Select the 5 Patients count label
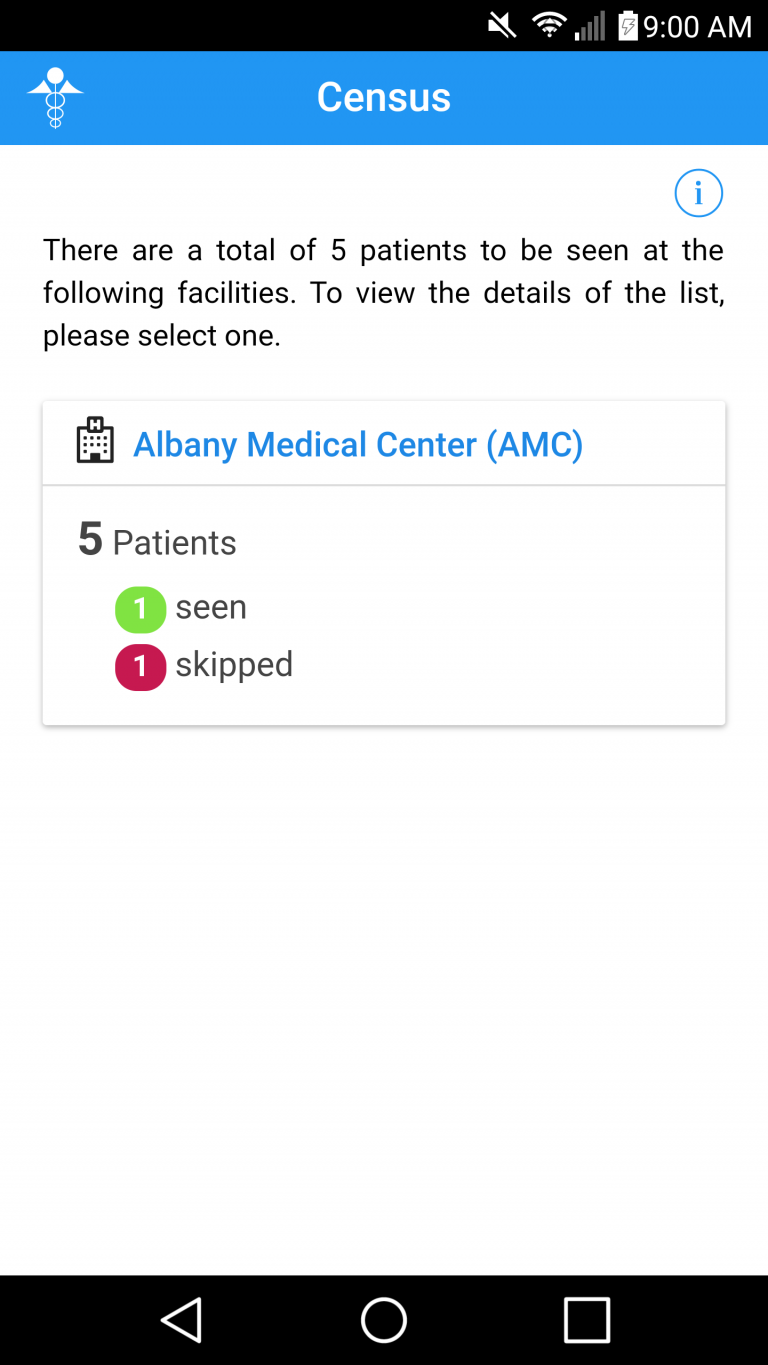The image size is (768, 1365). pyautogui.click(x=157, y=541)
